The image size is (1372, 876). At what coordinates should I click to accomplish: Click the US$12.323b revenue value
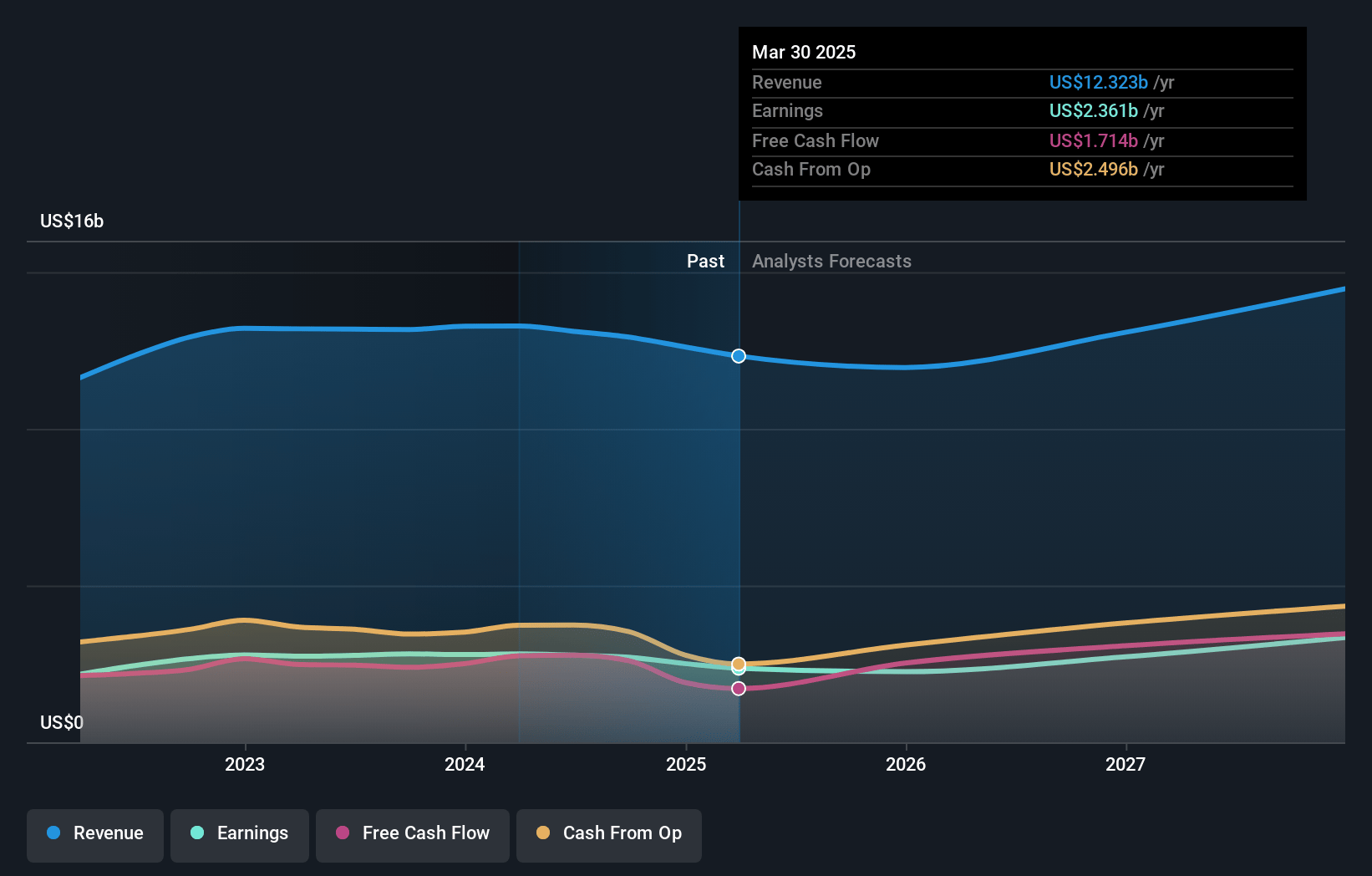click(x=1098, y=82)
